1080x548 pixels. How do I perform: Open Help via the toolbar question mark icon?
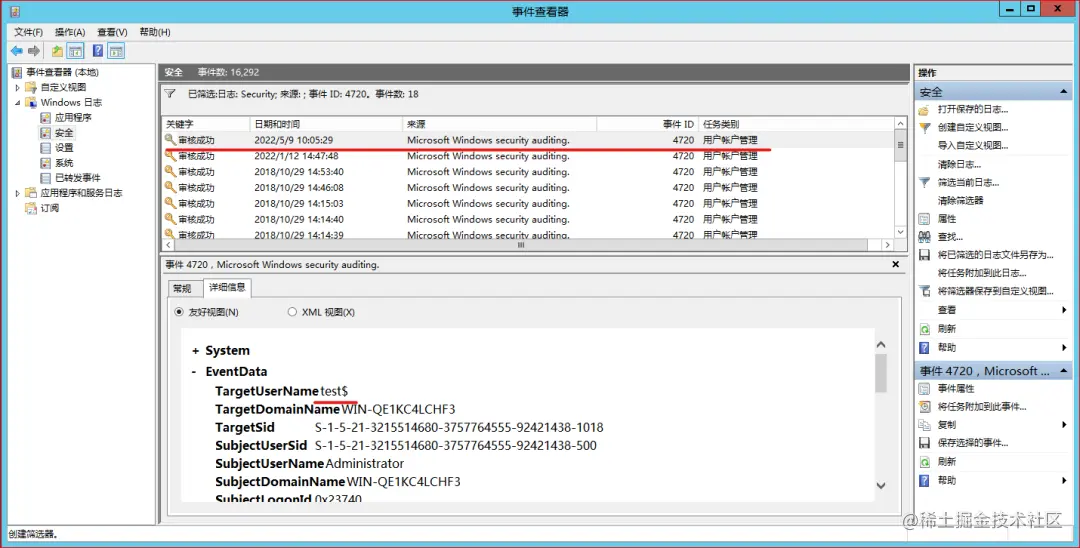coord(98,50)
